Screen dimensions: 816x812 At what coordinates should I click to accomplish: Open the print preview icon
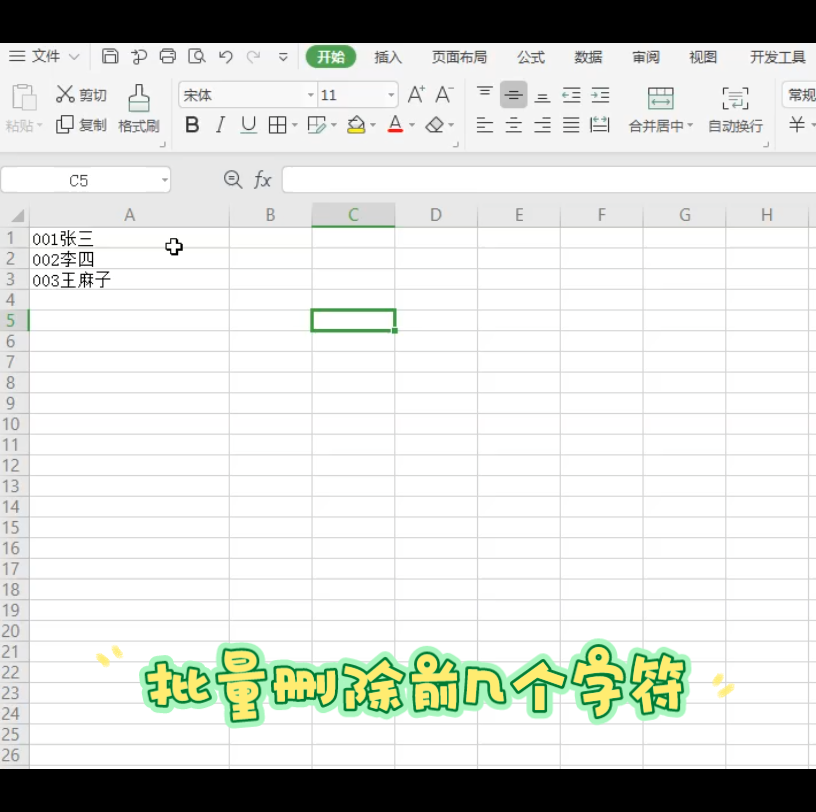[198, 56]
